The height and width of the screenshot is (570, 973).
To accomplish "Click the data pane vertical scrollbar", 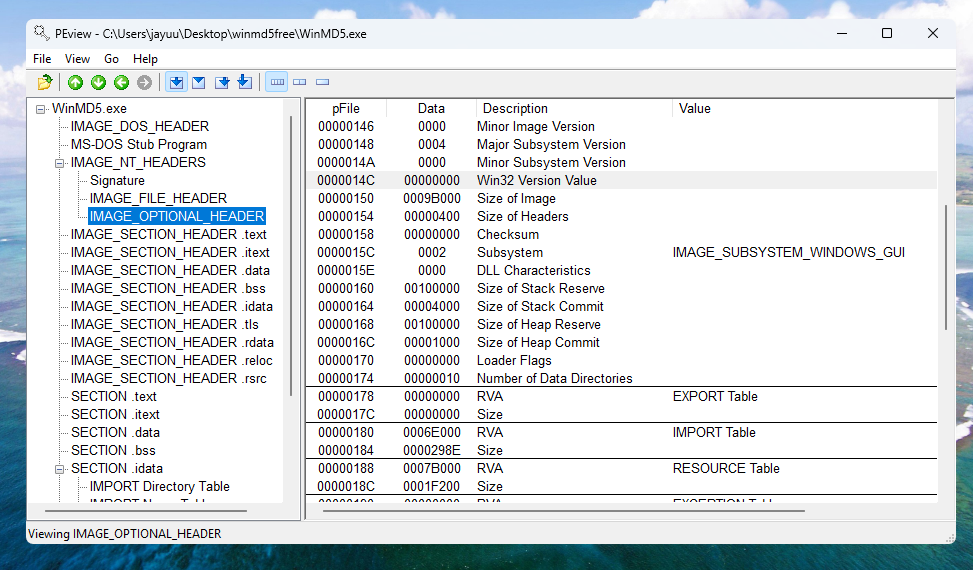I will point(946,268).
